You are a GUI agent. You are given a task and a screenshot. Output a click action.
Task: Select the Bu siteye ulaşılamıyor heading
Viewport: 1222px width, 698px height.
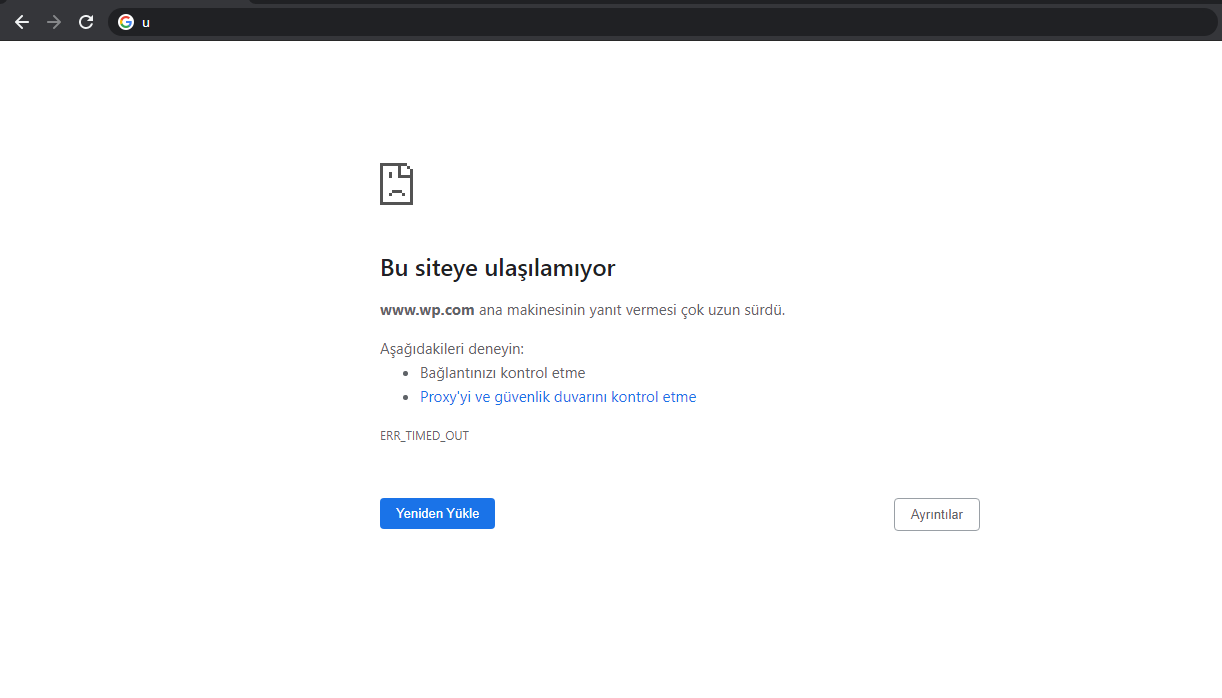497,268
